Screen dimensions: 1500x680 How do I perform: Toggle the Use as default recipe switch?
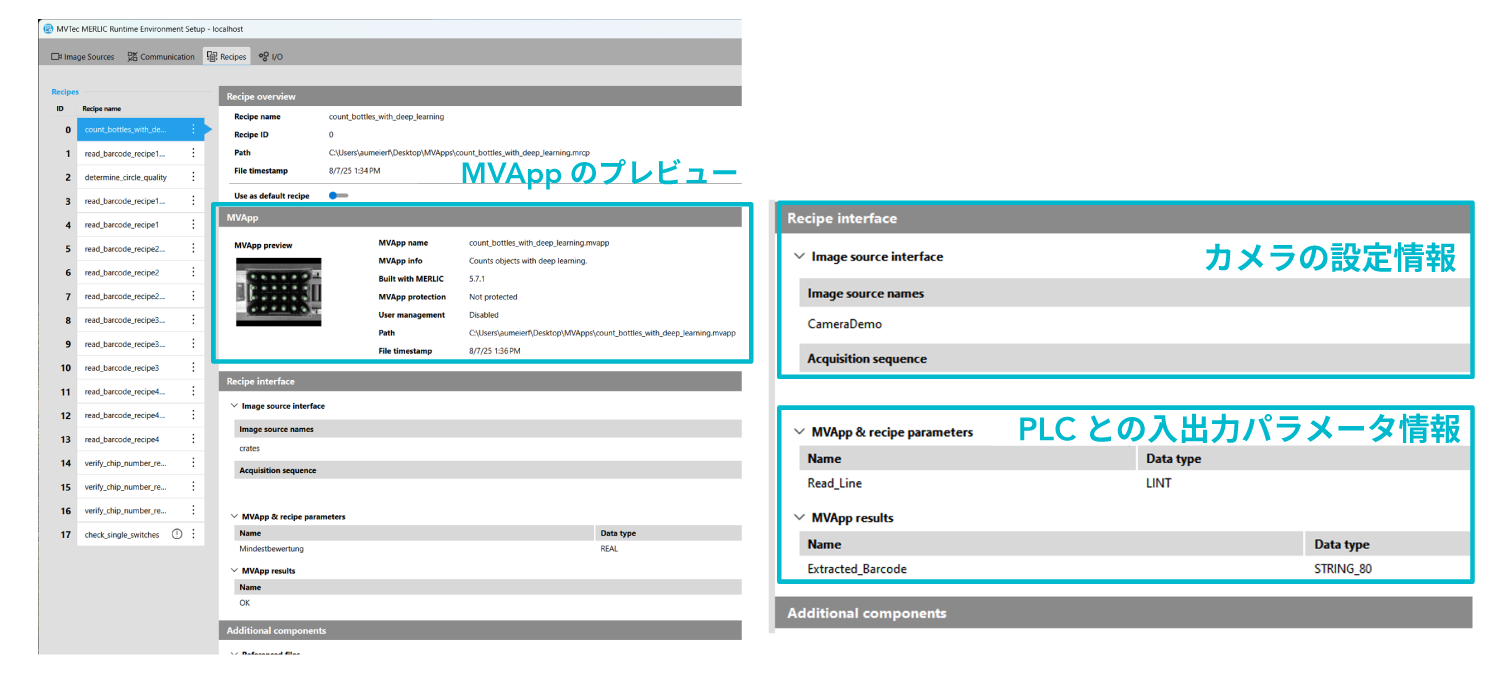click(x=338, y=196)
